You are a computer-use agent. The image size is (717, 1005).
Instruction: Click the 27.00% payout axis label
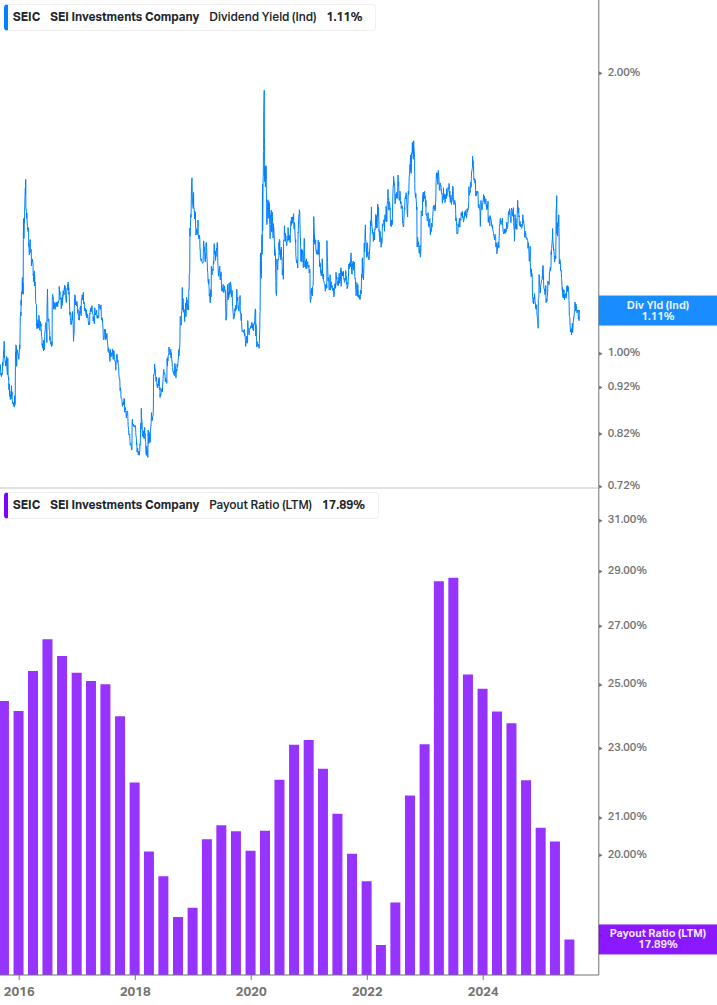click(627, 626)
